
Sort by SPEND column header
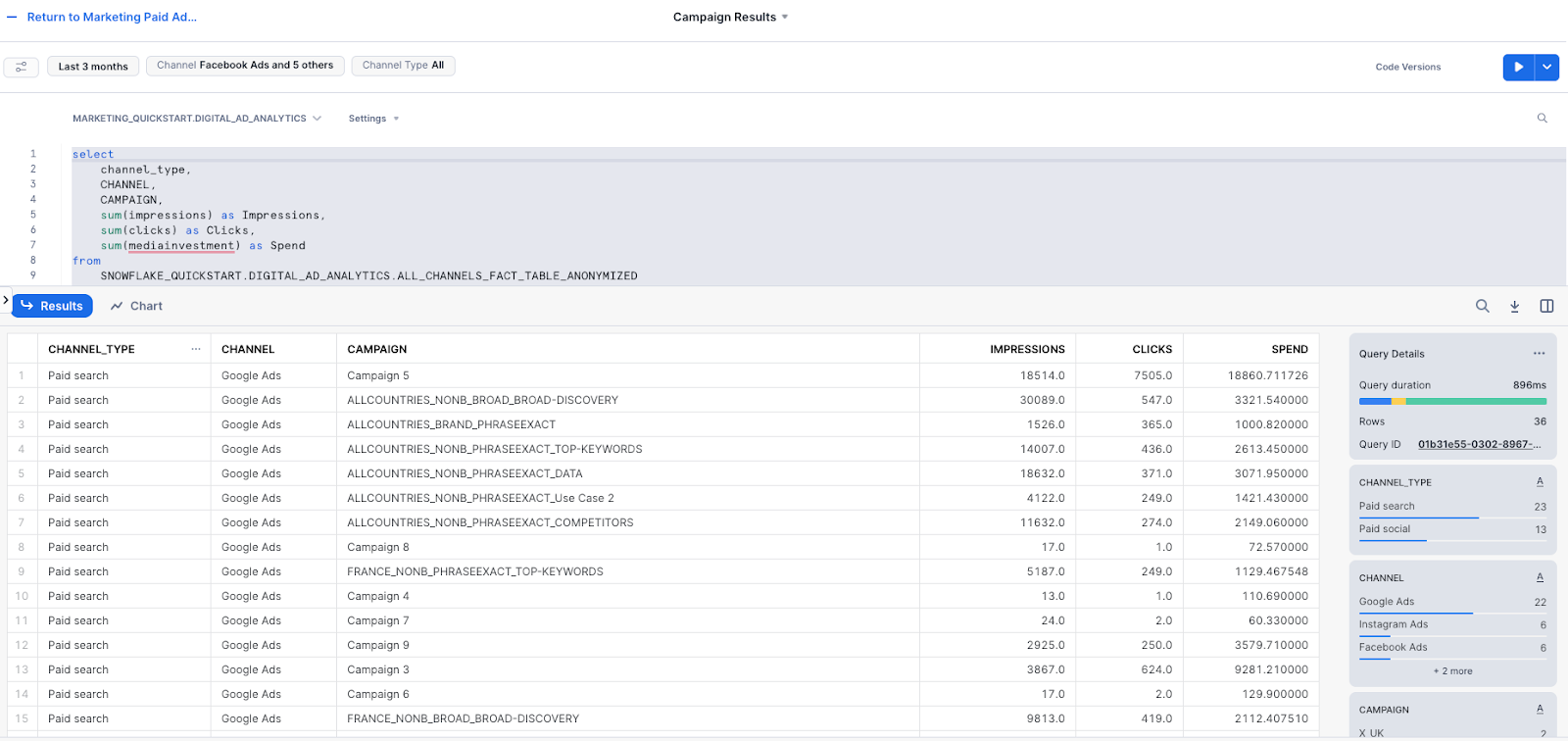pyautogui.click(x=1290, y=349)
